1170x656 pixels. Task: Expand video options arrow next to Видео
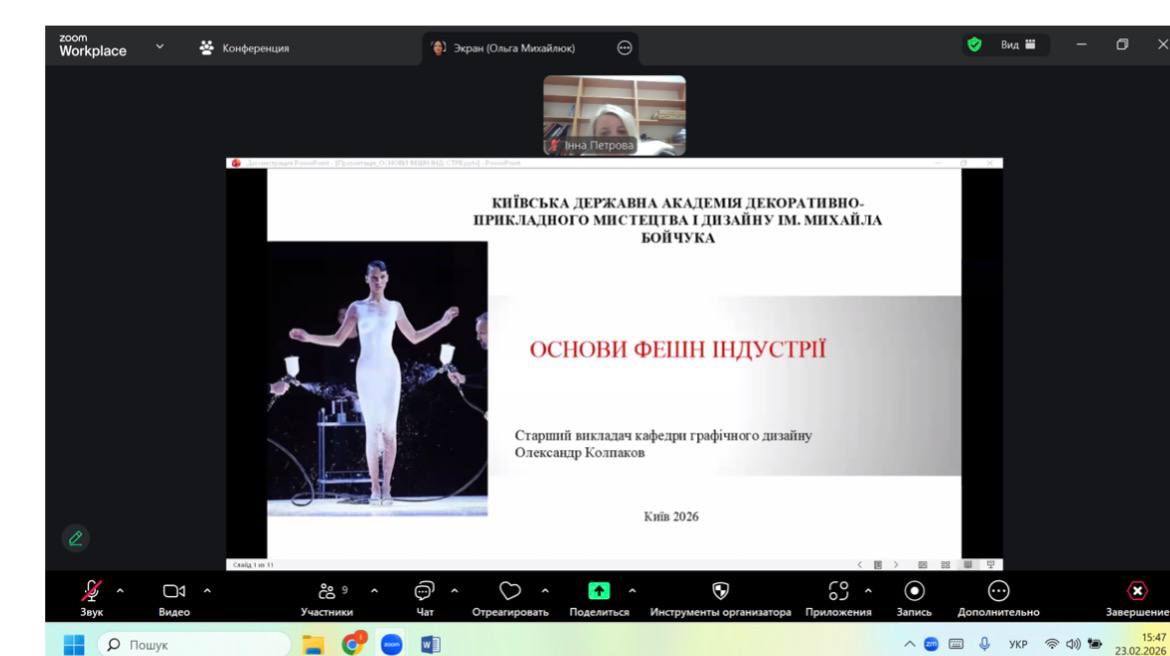(x=207, y=590)
